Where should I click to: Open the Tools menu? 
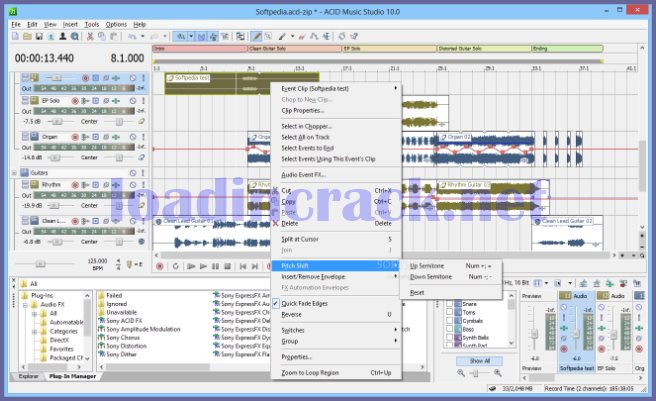tap(92, 25)
